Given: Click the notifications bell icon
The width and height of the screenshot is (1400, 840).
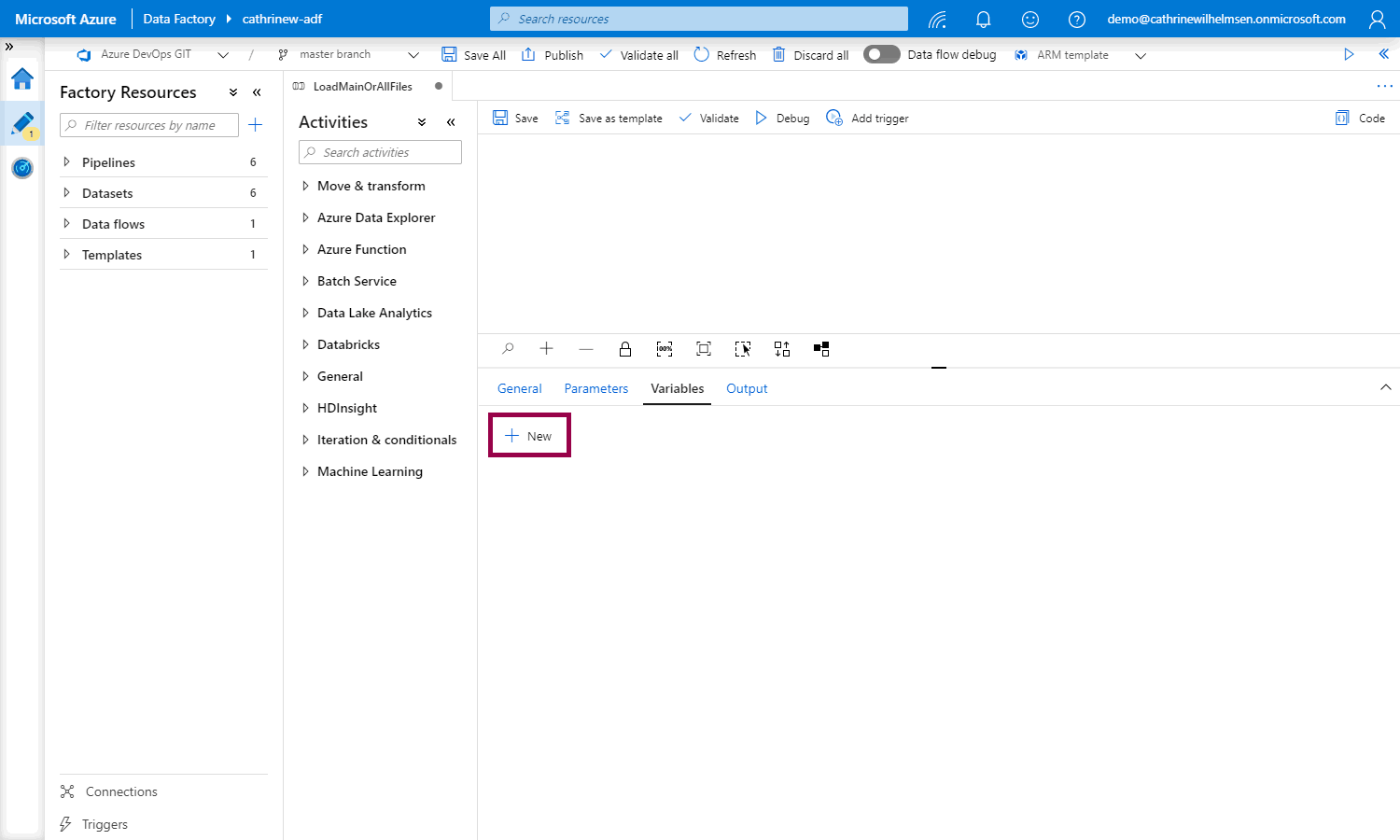Looking at the screenshot, I should click(983, 20).
